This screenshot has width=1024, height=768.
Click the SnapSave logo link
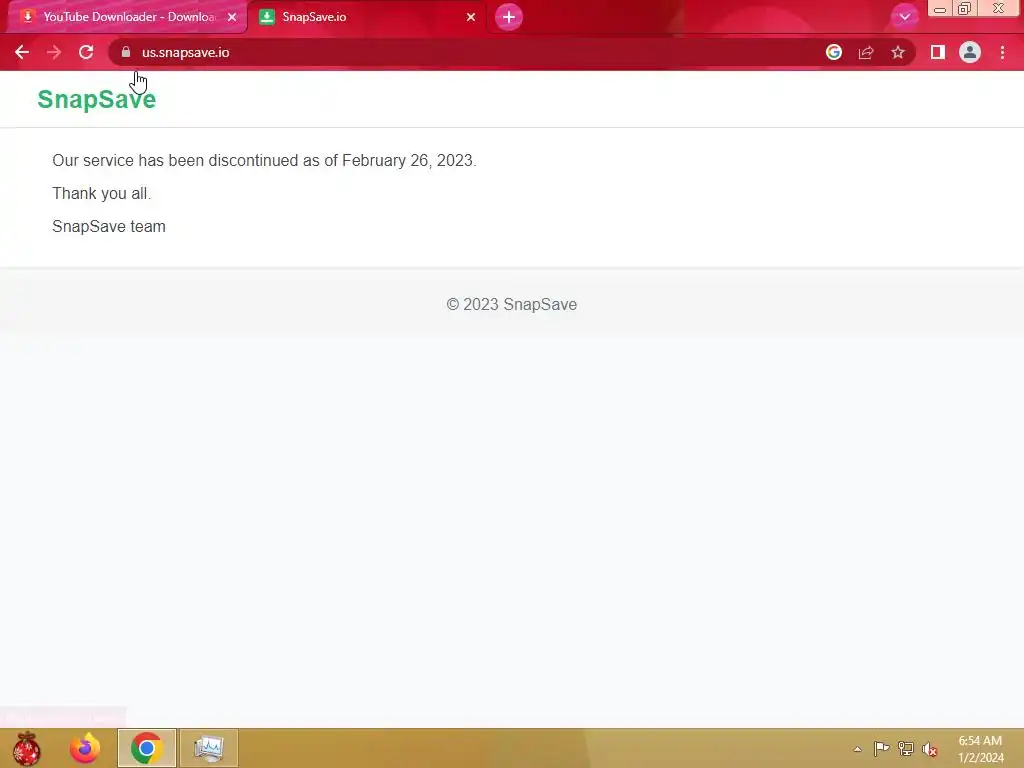coord(97,99)
